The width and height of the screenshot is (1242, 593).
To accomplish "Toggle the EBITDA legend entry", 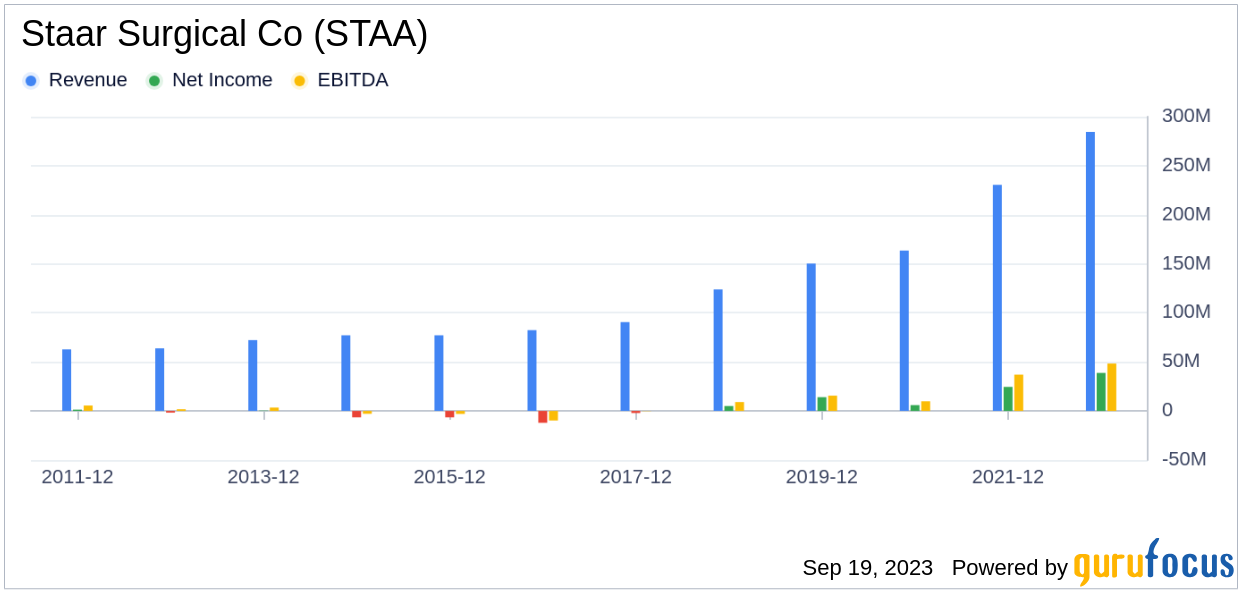I will (339, 80).
